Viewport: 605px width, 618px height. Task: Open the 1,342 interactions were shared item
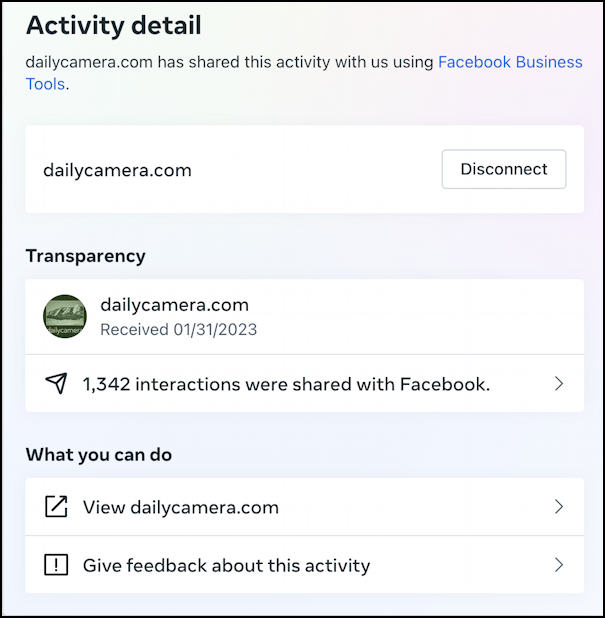[x=304, y=383]
